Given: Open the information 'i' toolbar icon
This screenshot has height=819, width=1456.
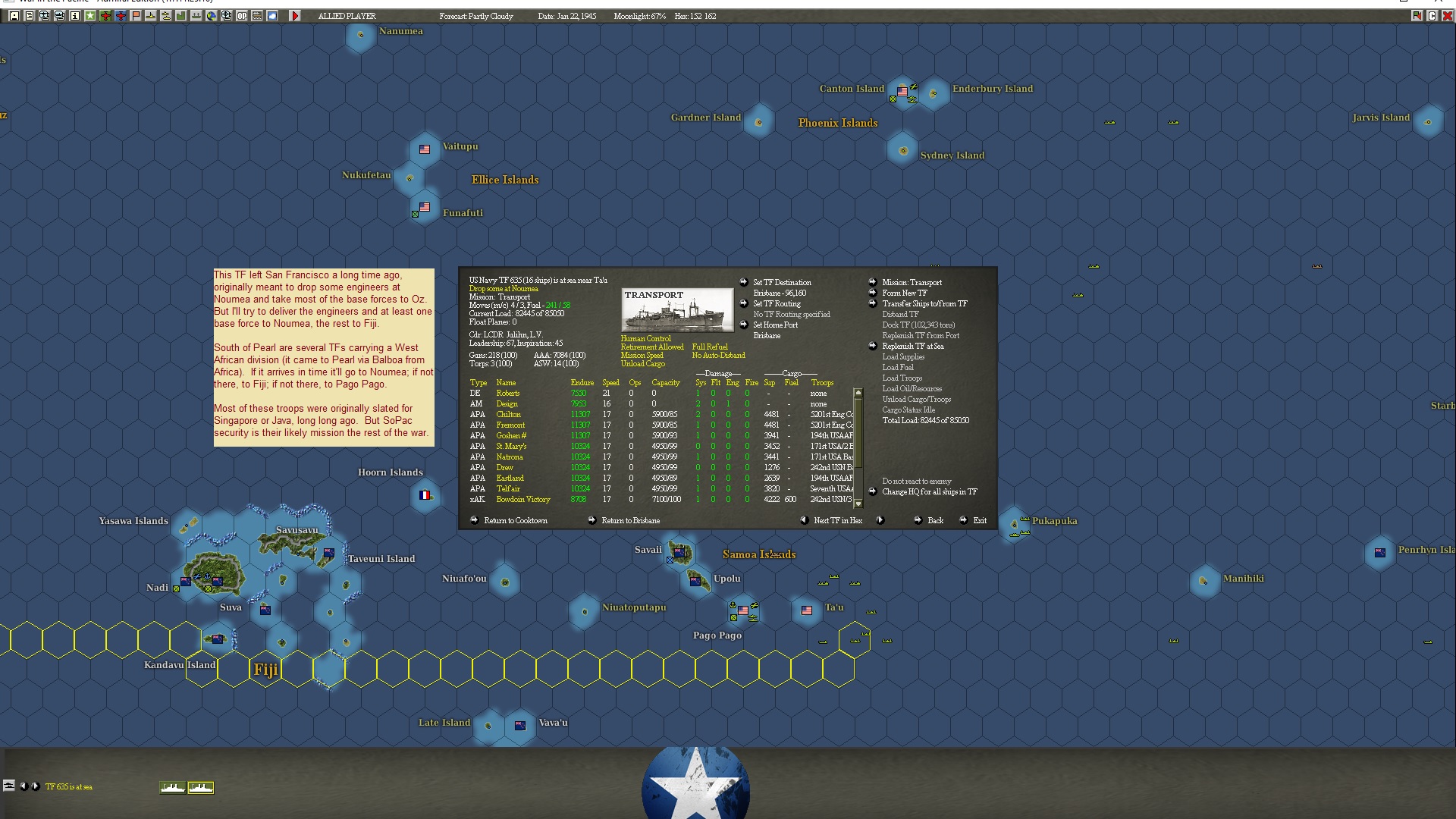Looking at the screenshot, I should (75, 16).
